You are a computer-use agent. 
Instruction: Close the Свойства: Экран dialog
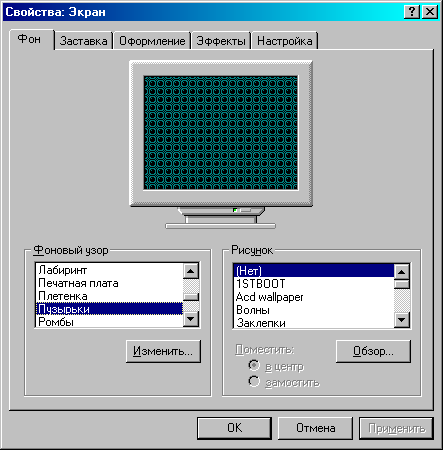(x=430, y=12)
